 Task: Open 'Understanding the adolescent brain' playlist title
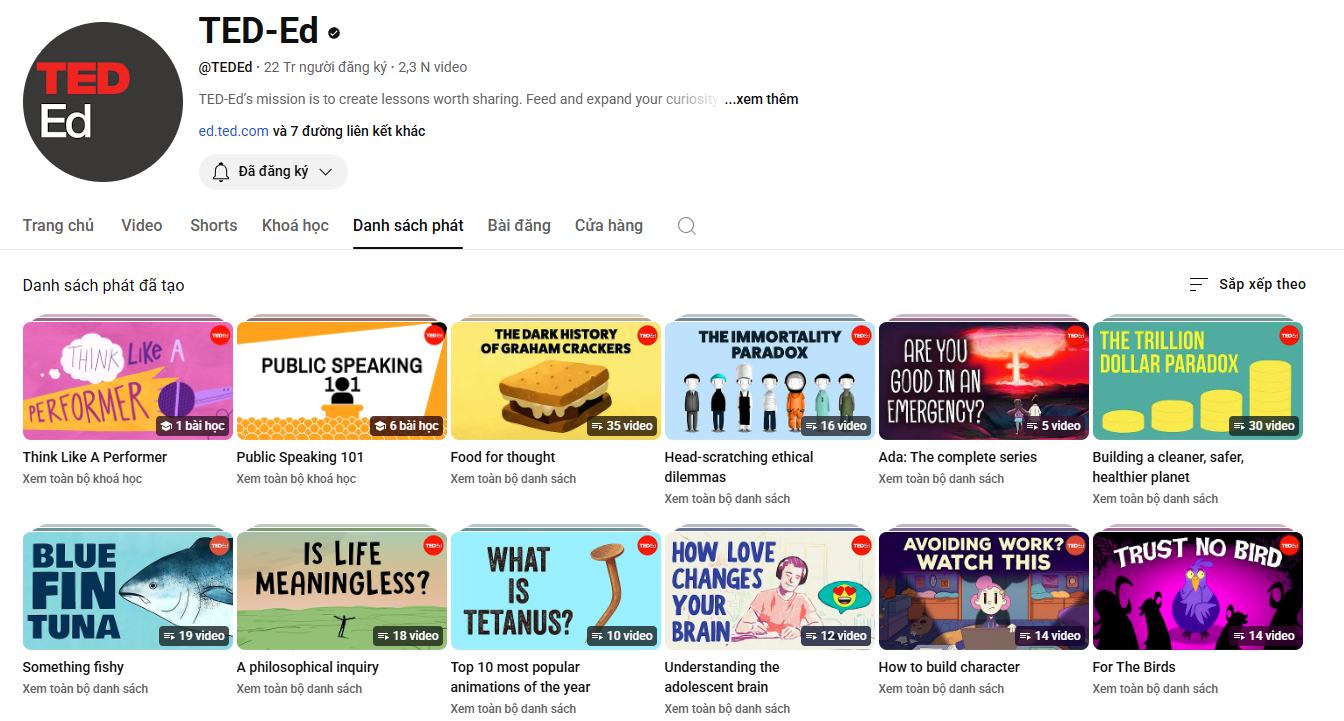(x=722, y=677)
